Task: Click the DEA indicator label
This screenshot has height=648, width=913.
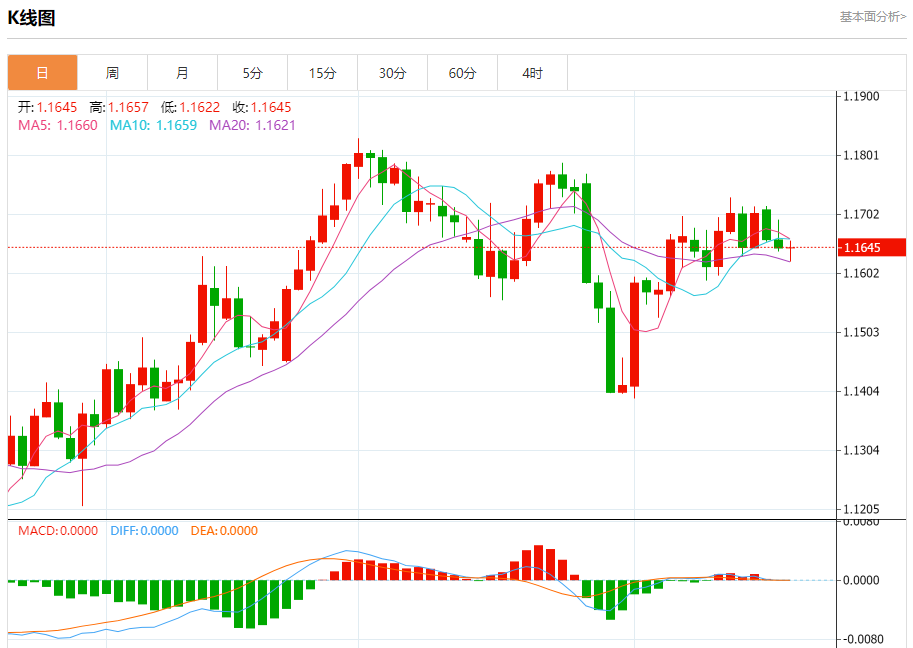Action: click(x=225, y=531)
